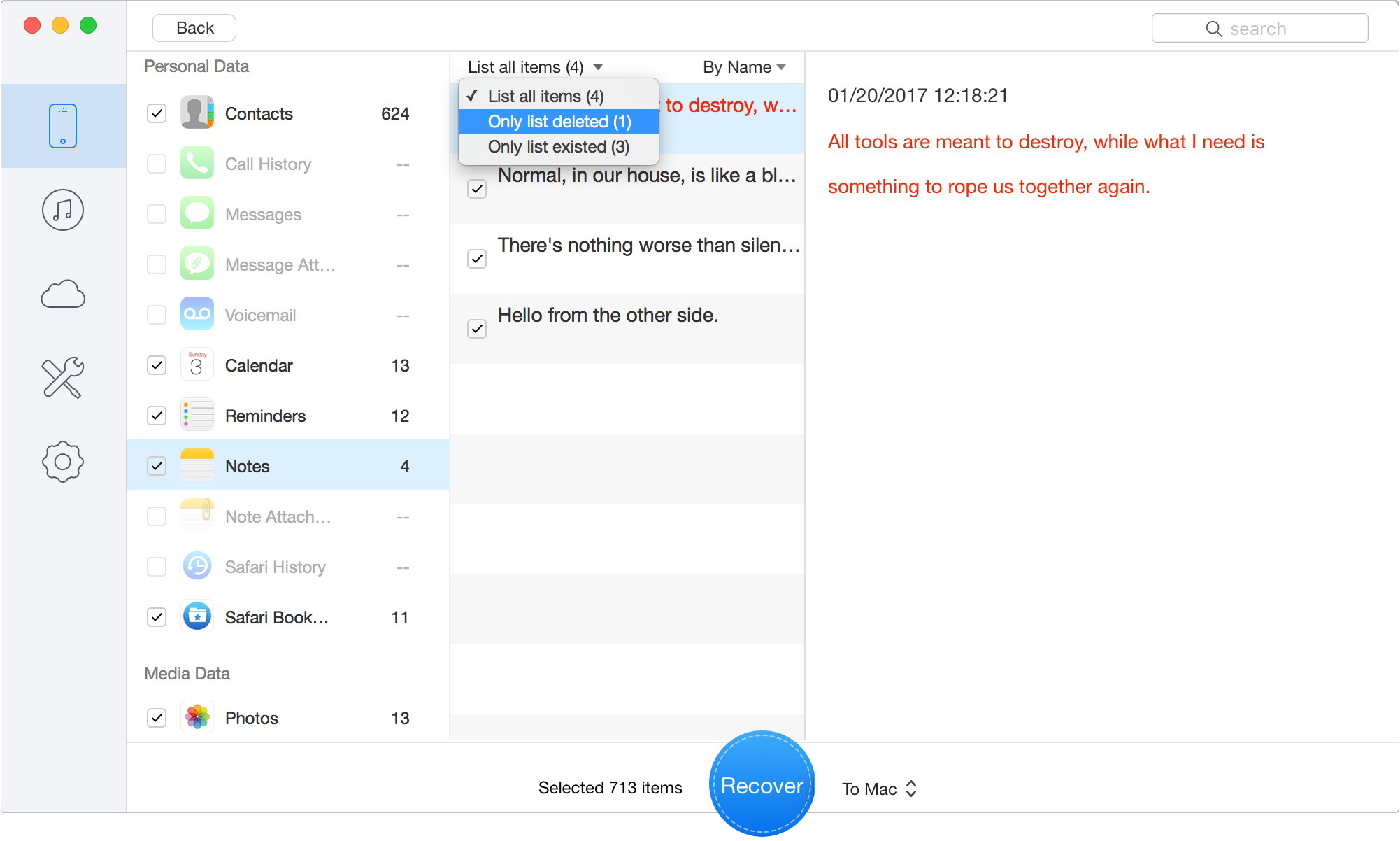Uncheck the Reminders checkbox
The height and width of the screenshot is (841, 1400).
coord(157,416)
